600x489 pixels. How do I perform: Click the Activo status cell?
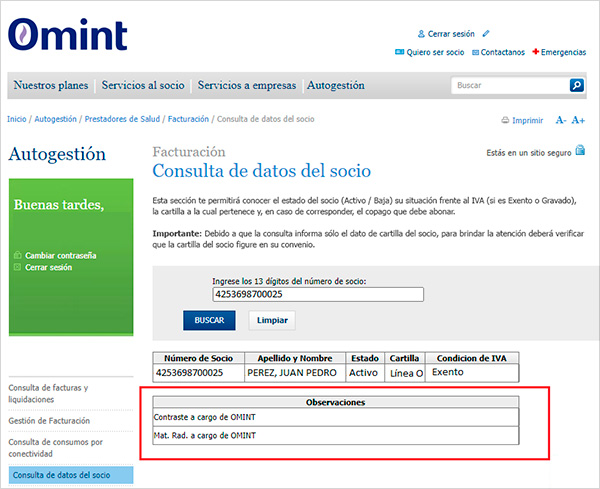pos(365,373)
